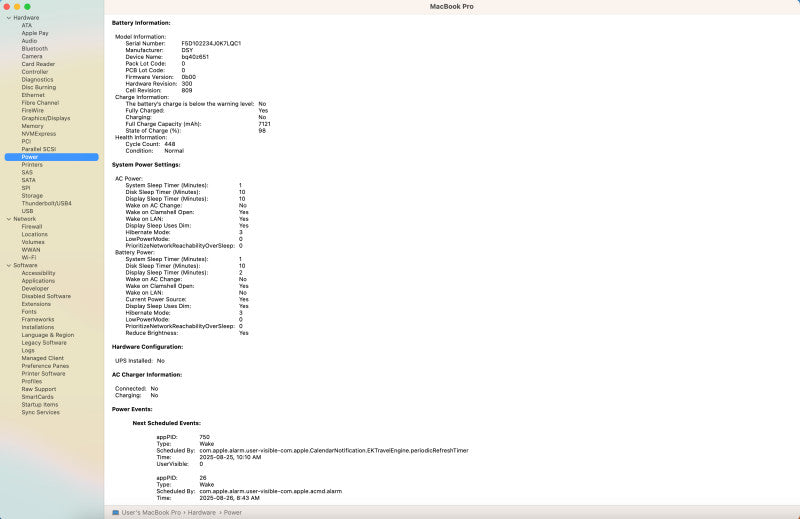Screen dimensions: 800x519
Task: Select PCI in the sidebar
Action: [x=26, y=141]
